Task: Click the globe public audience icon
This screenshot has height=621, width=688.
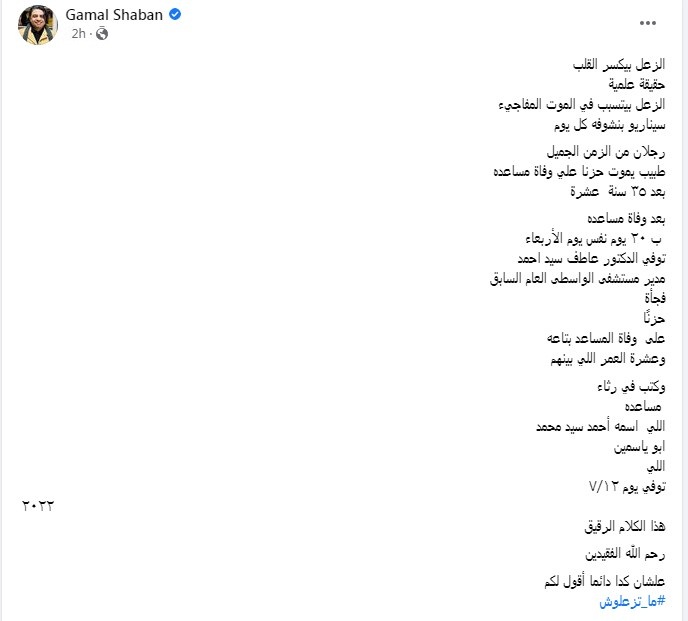Action: coord(101,34)
